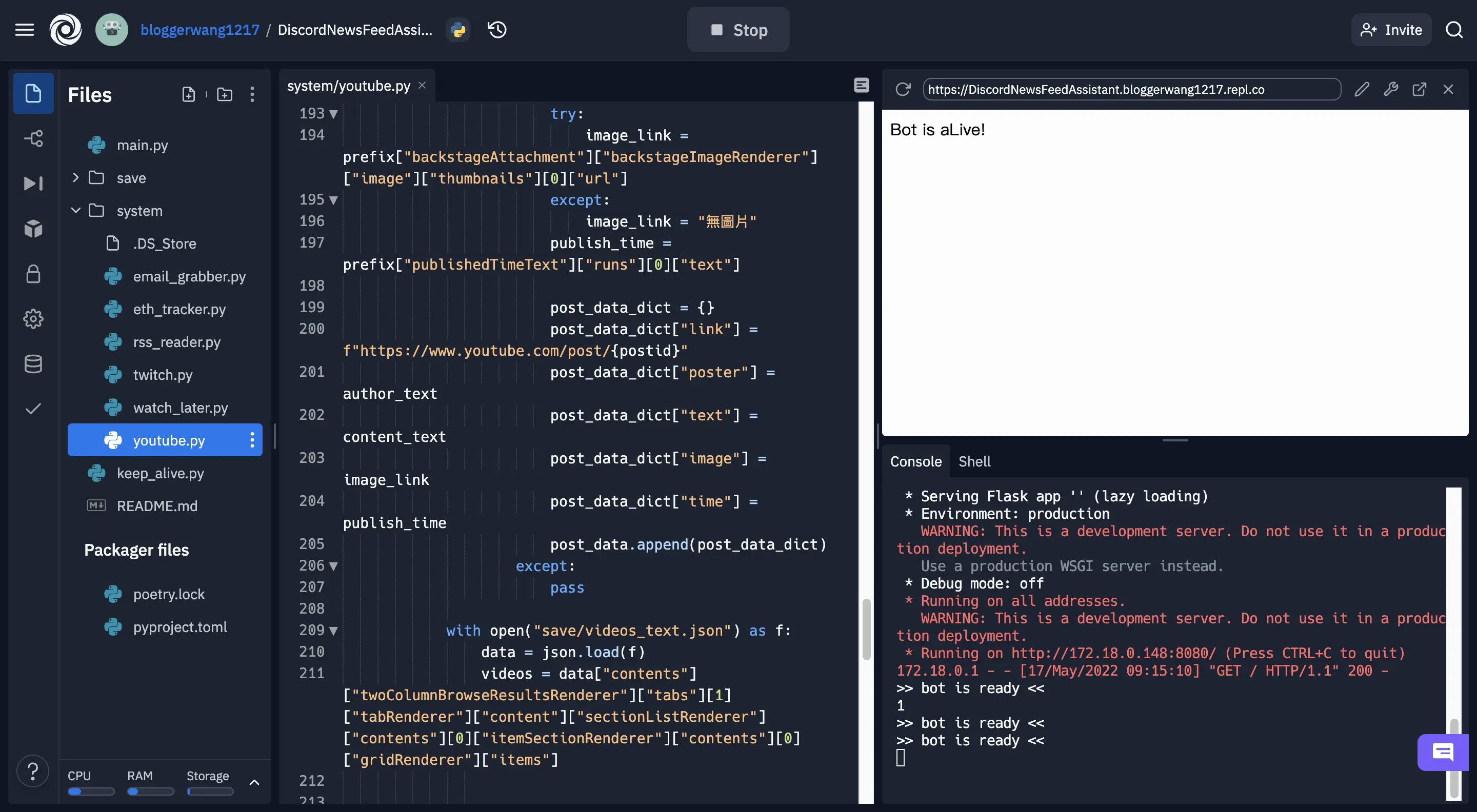Open the Version control sidebar icon

(33, 138)
